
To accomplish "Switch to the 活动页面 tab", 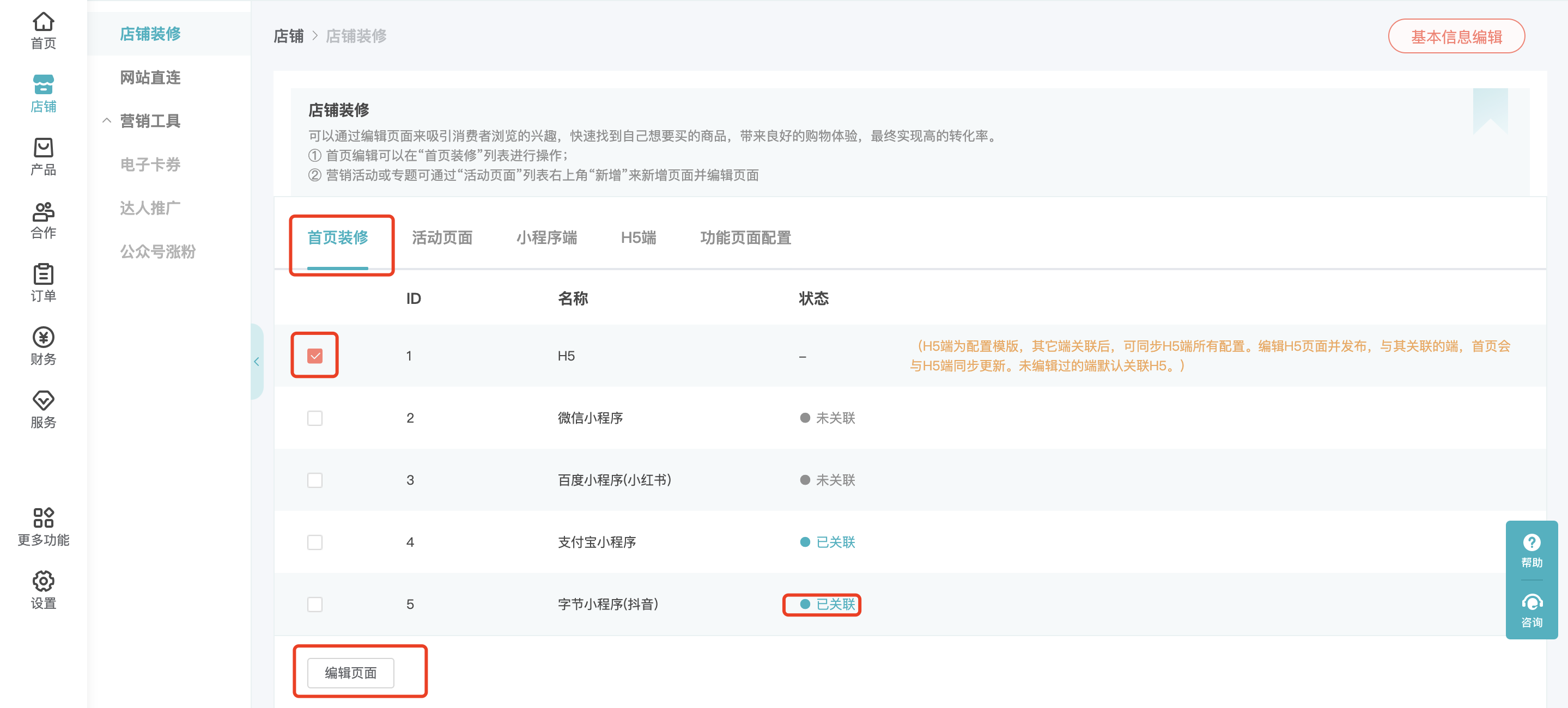I will coord(442,238).
